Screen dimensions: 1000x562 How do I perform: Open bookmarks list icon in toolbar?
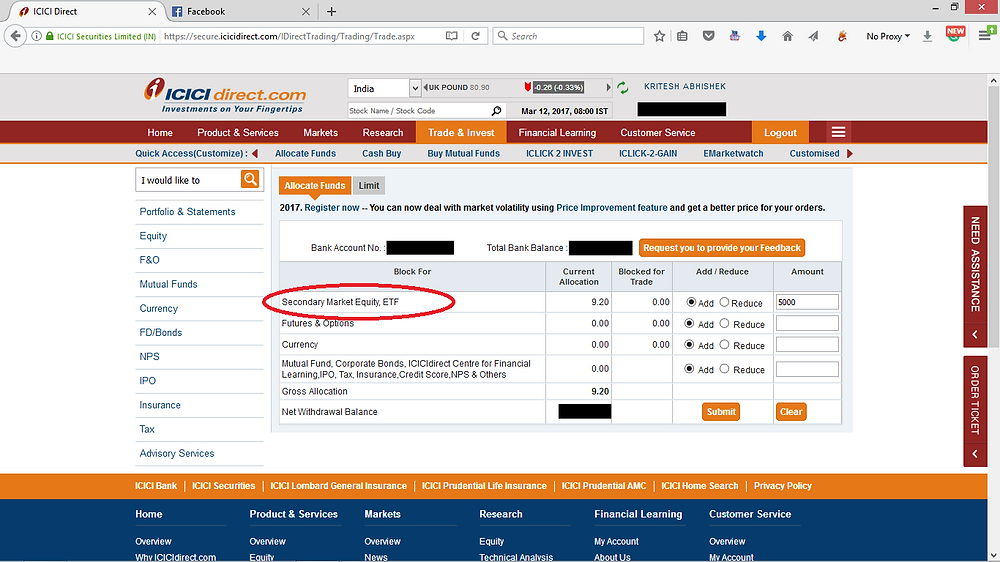coord(682,36)
